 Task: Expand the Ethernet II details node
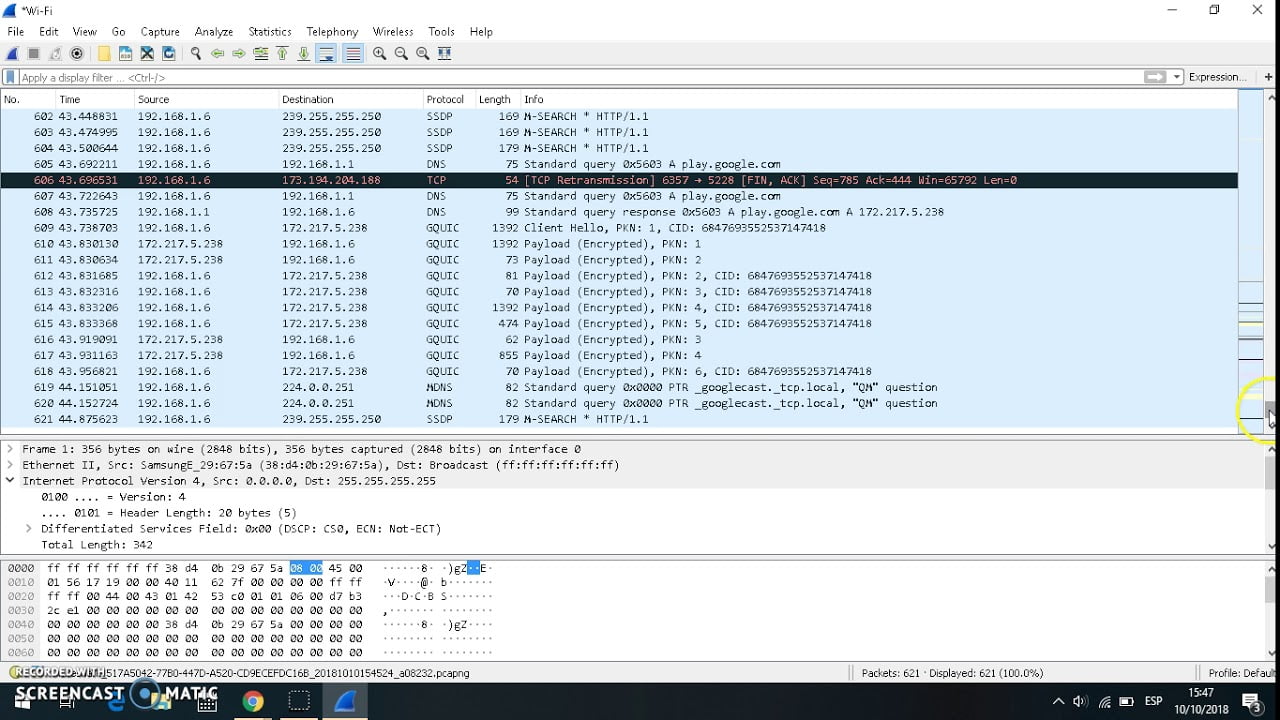(x=10, y=465)
